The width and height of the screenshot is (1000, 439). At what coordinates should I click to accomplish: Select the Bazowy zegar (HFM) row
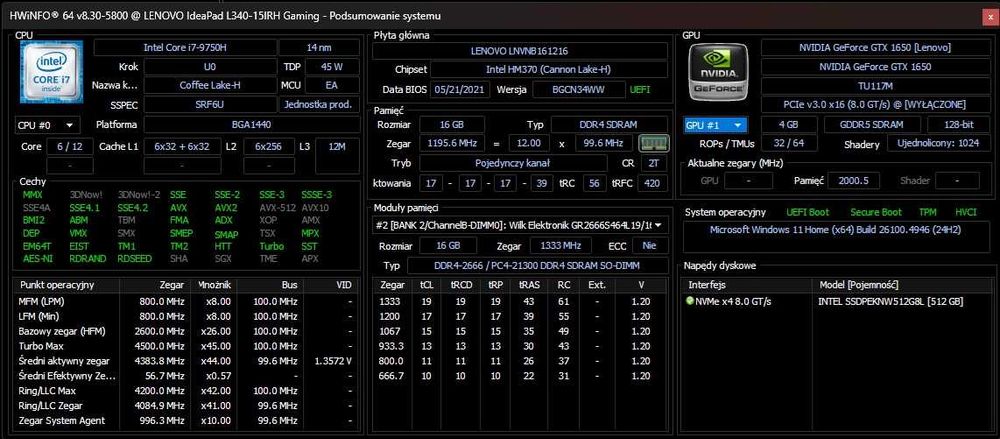tap(186, 331)
